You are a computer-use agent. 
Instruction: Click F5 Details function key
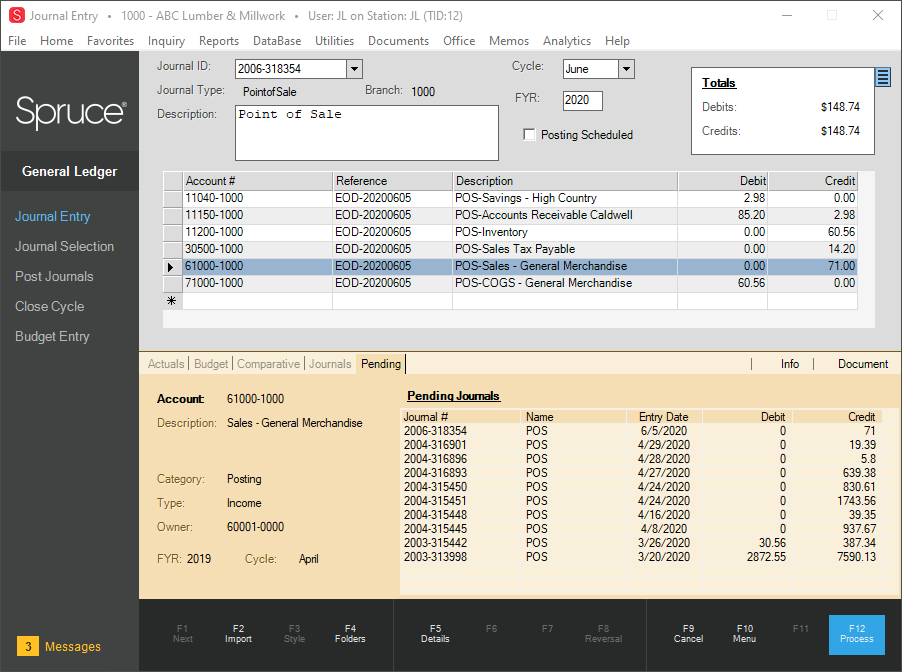click(x=435, y=634)
